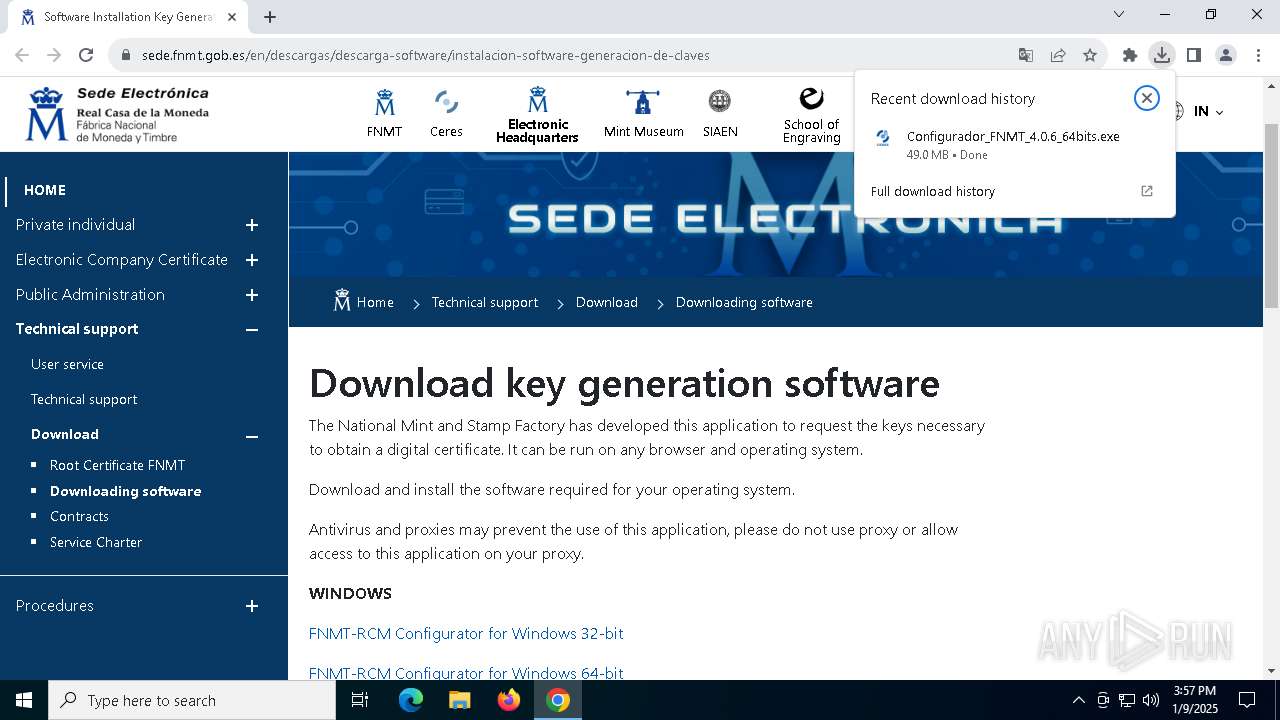Open Public Administration menu item

coord(90,295)
